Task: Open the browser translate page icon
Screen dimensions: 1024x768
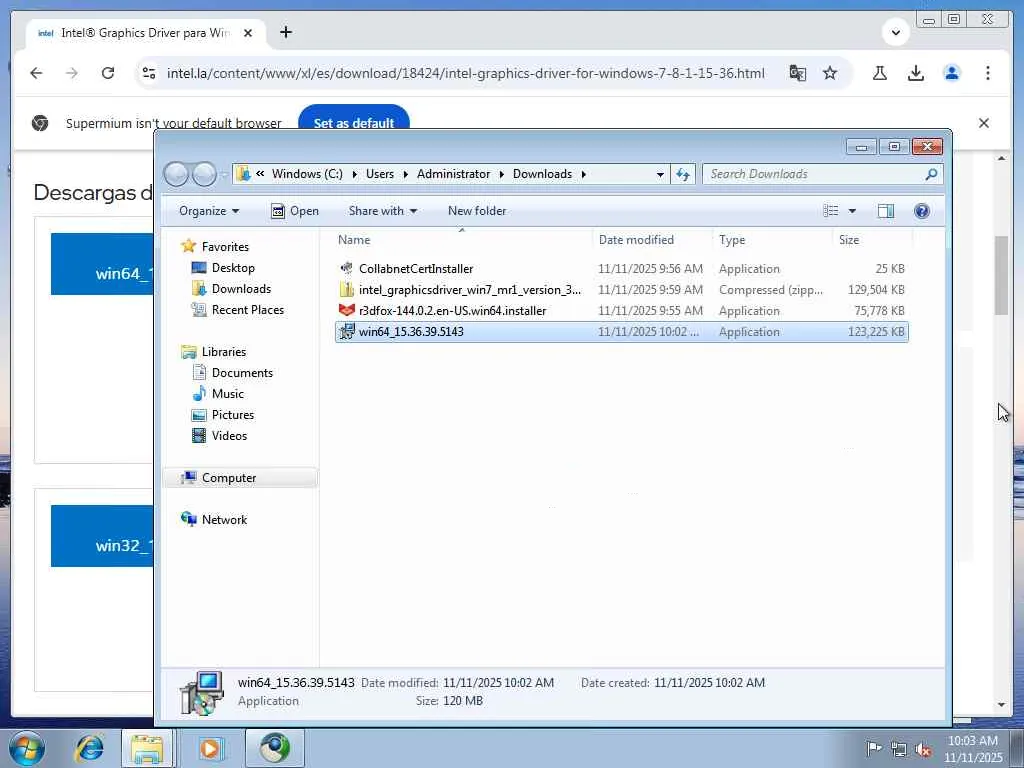Action: [x=797, y=73]
